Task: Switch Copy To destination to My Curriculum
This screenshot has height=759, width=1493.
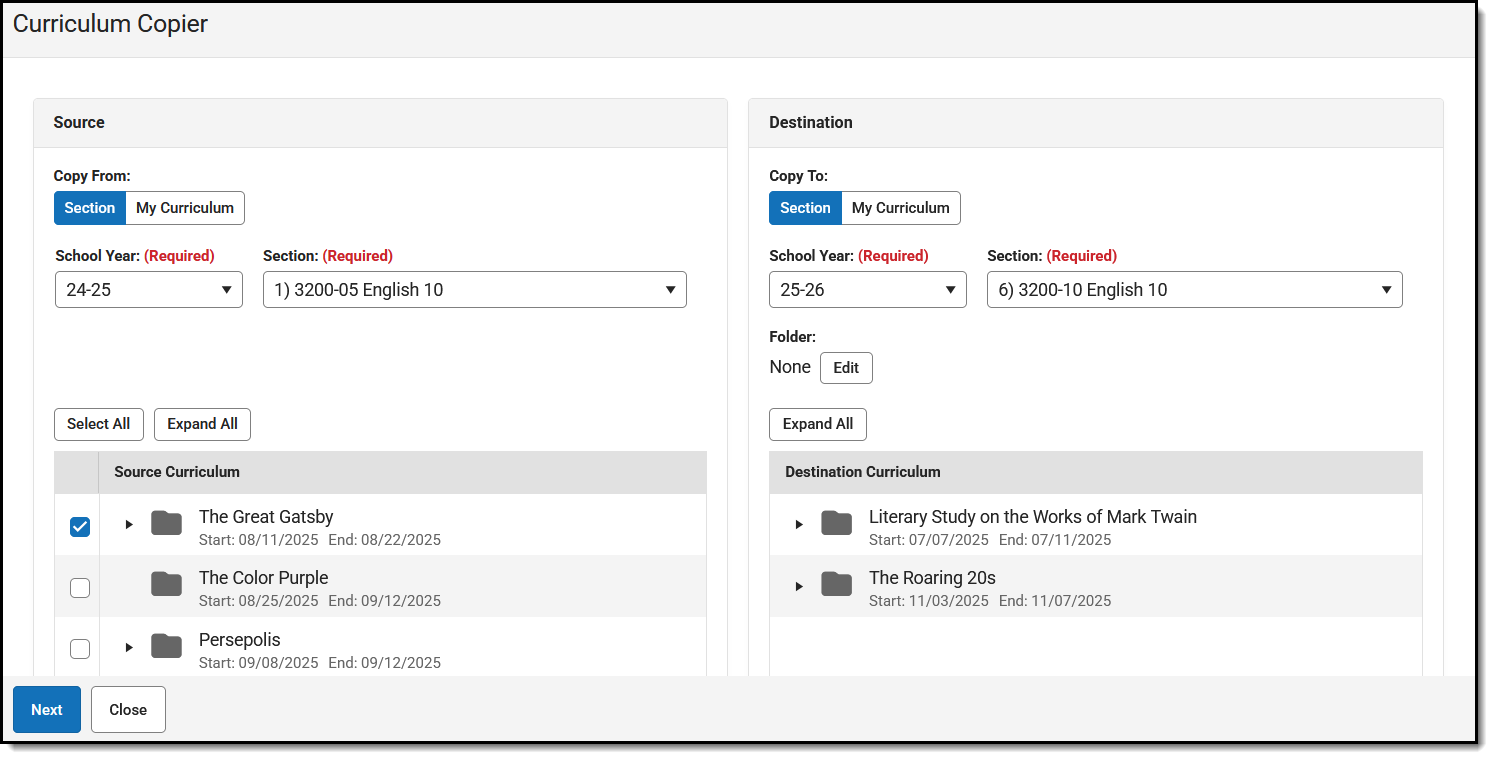Action: coord(900,207)
